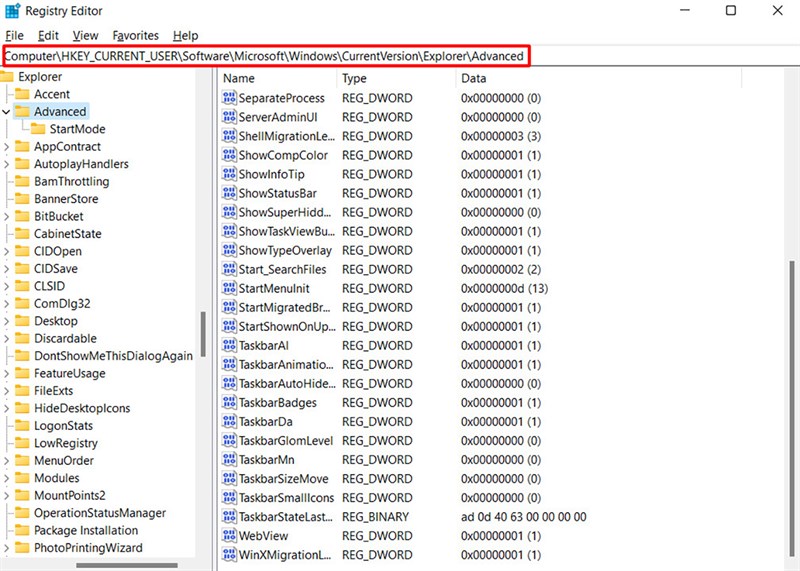
Task: Click the LogonStats folder icon
Action: click(22, 426)
